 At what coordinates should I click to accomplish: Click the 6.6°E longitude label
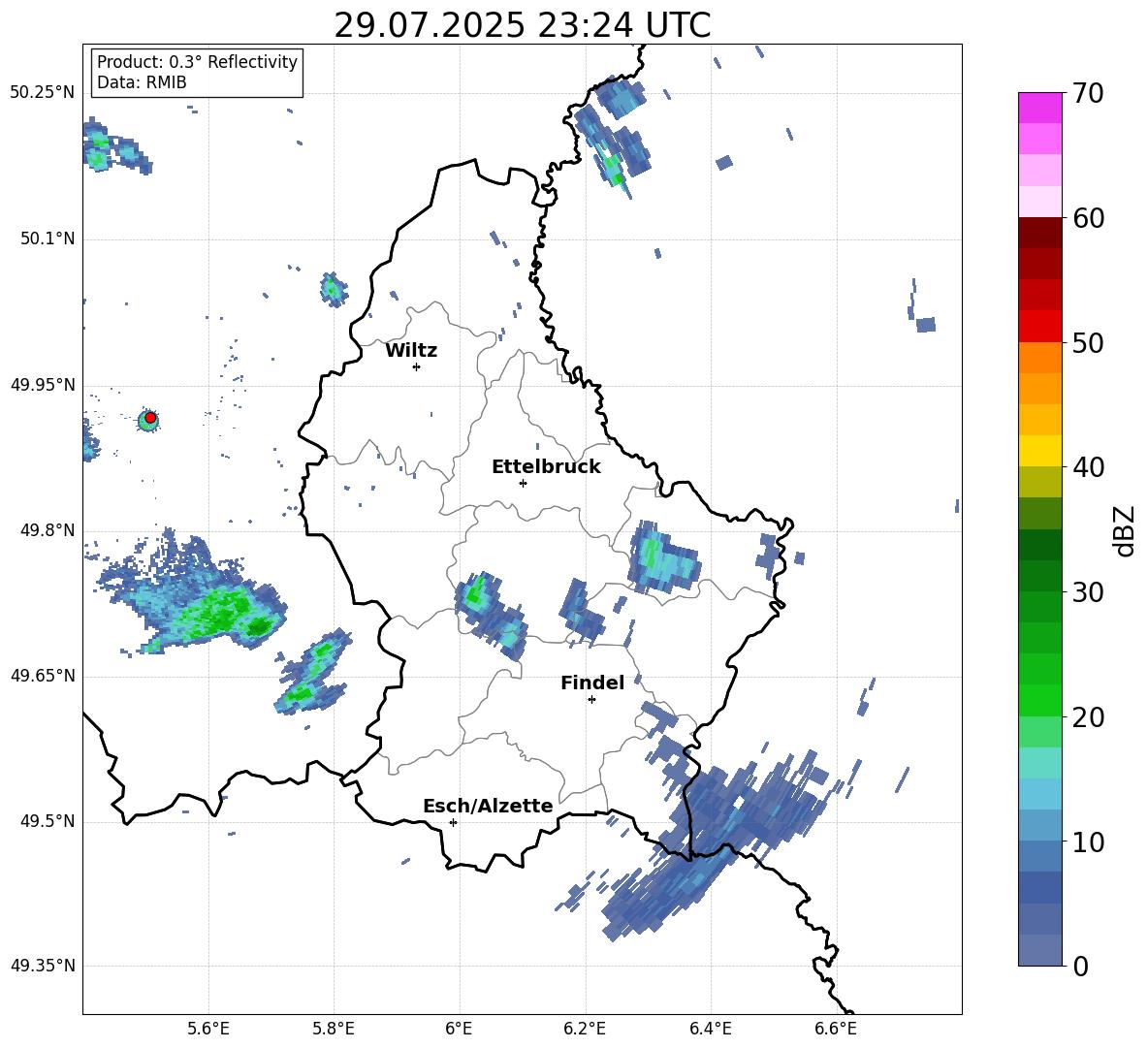click(x=836, y=1029)
